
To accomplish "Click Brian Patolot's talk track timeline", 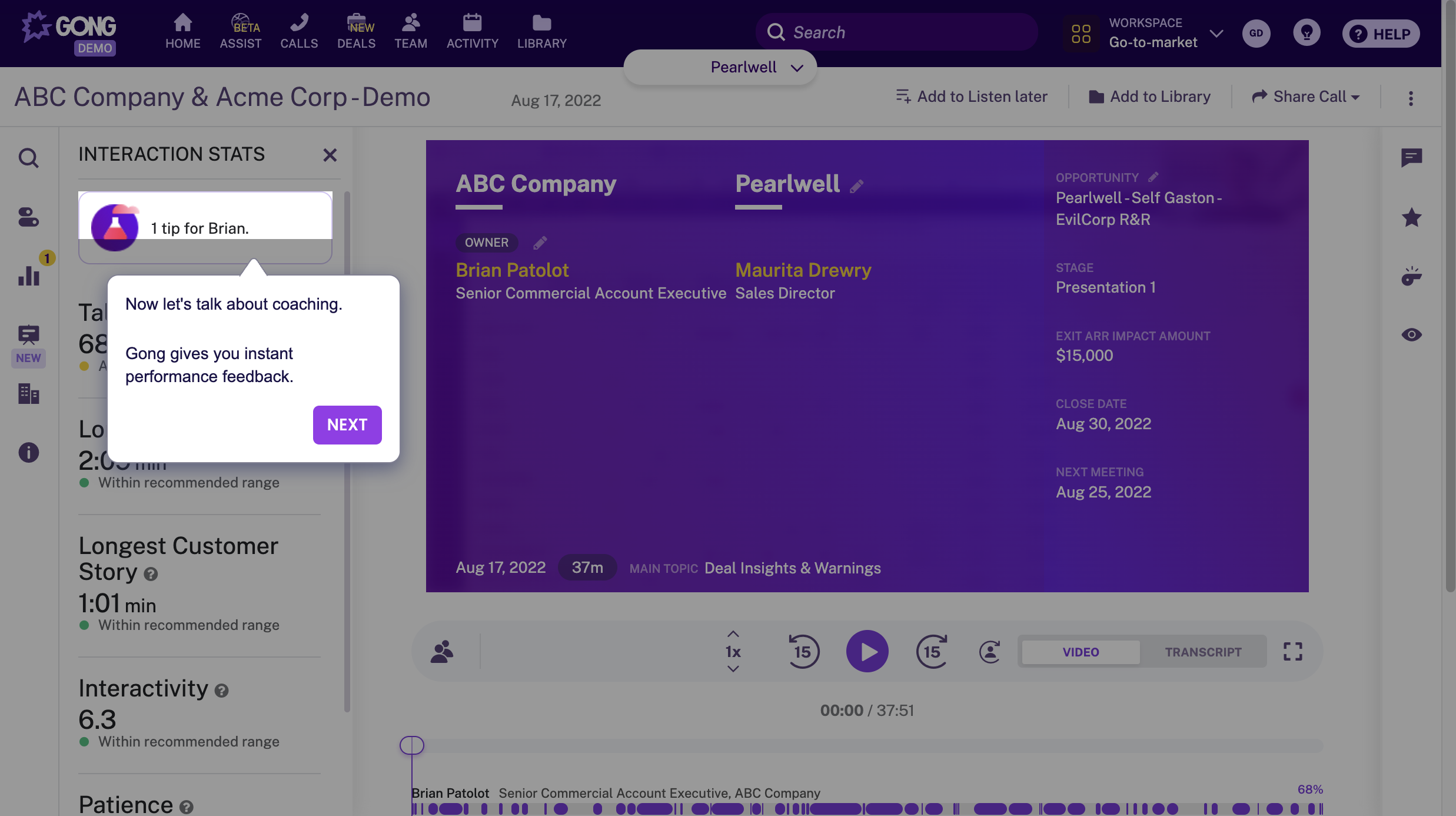I will 867,809.
